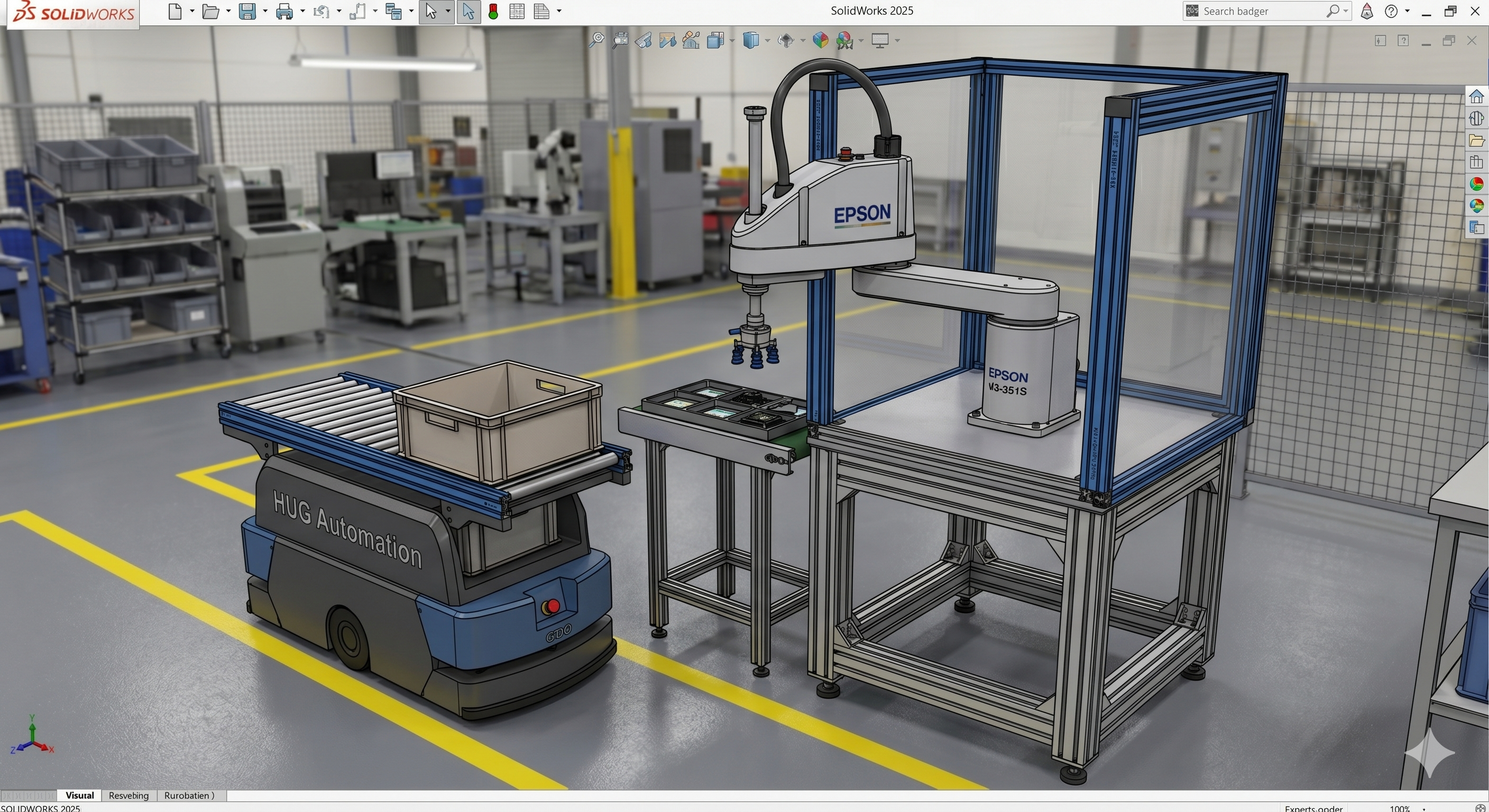1489x812 pixels.
Task: Click the Zoom to Fit magnifier icon
Action: click(596, 40)
